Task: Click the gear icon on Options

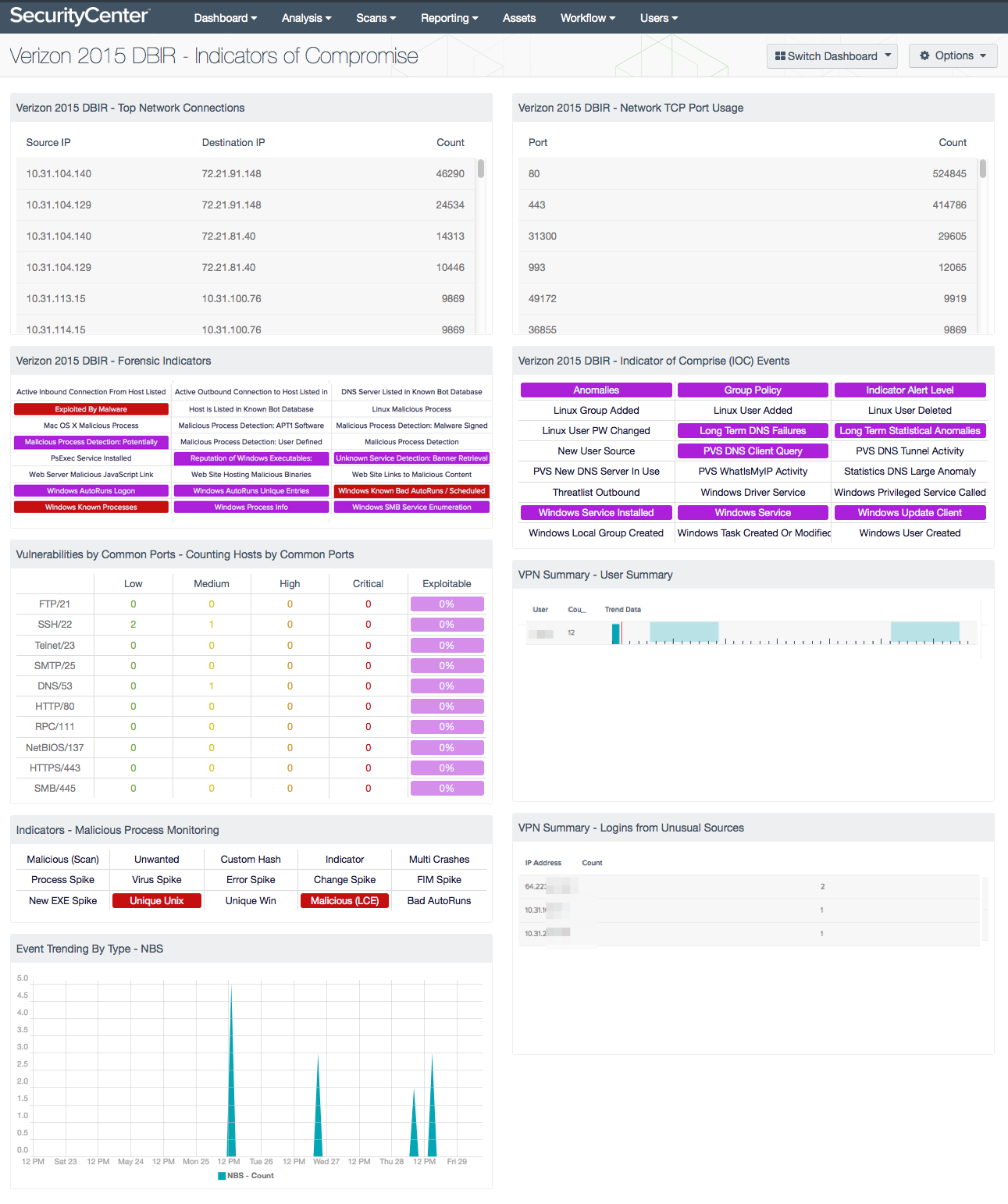Action: [x=924, y=55]
